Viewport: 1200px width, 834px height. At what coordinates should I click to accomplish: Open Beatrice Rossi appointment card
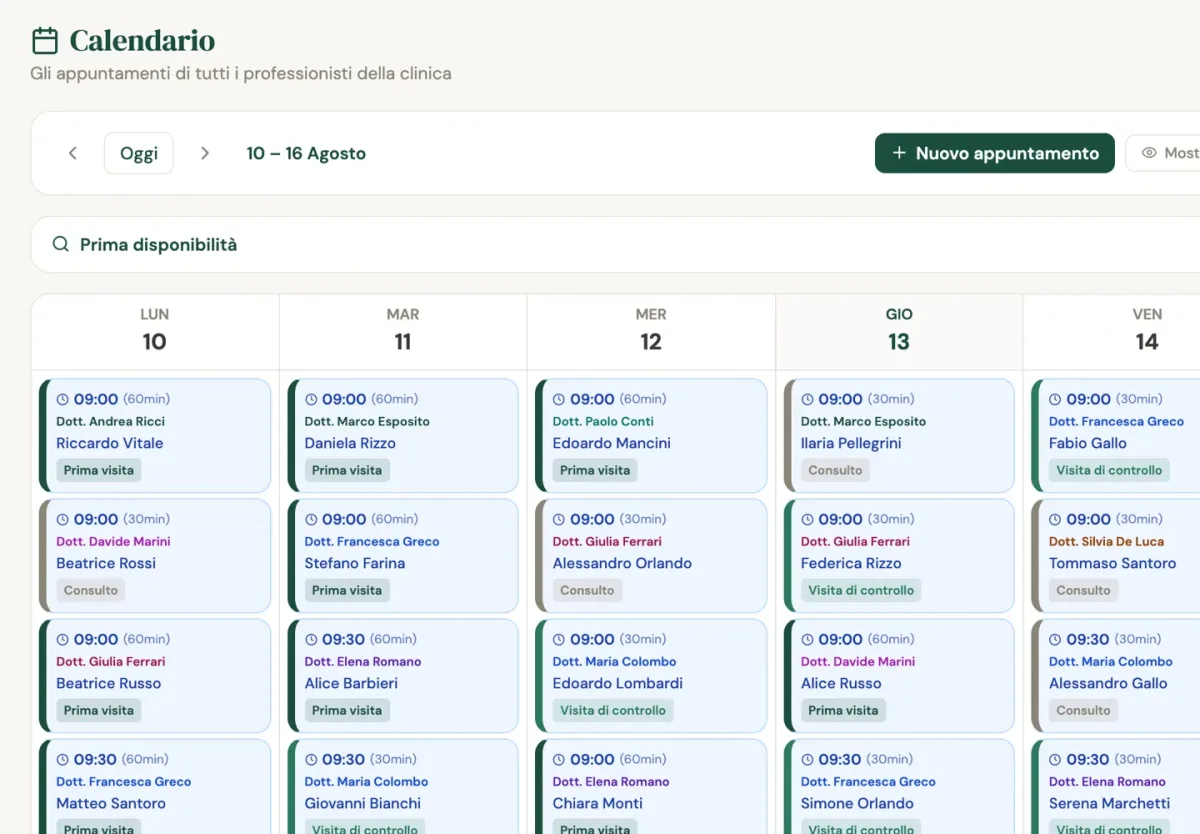click(x=155, y=555)
